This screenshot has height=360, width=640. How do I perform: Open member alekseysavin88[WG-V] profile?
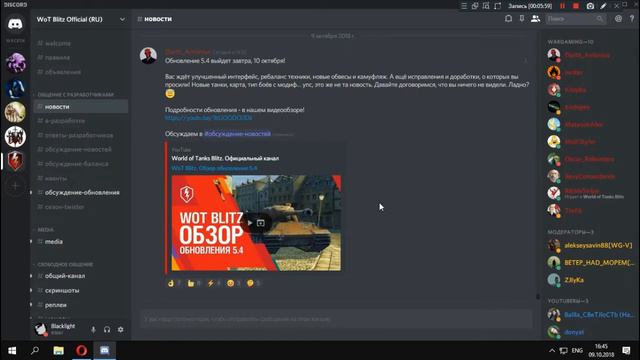click(590, 245)
